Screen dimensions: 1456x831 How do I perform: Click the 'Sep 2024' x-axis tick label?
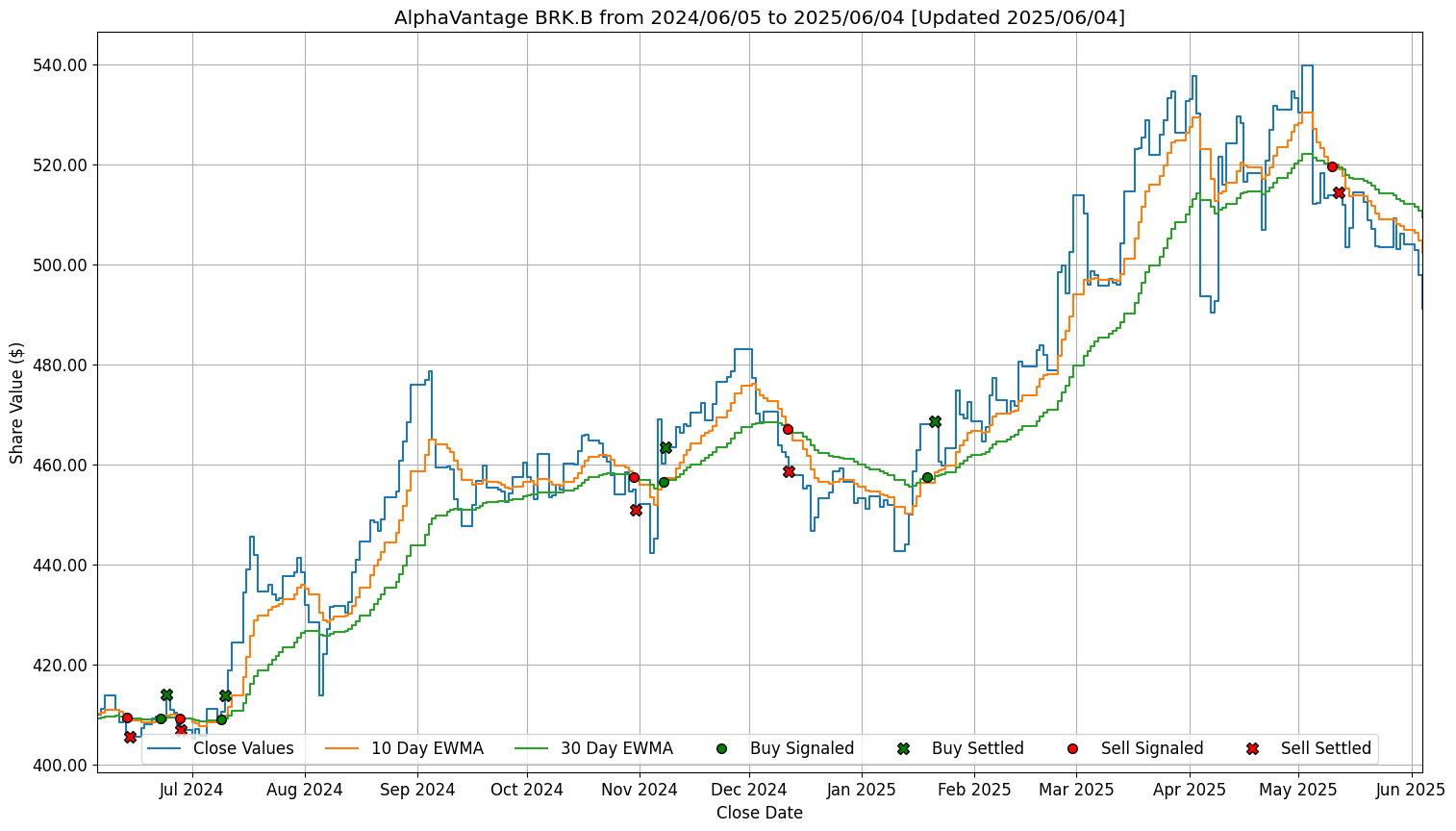click(x=417, y=790)
